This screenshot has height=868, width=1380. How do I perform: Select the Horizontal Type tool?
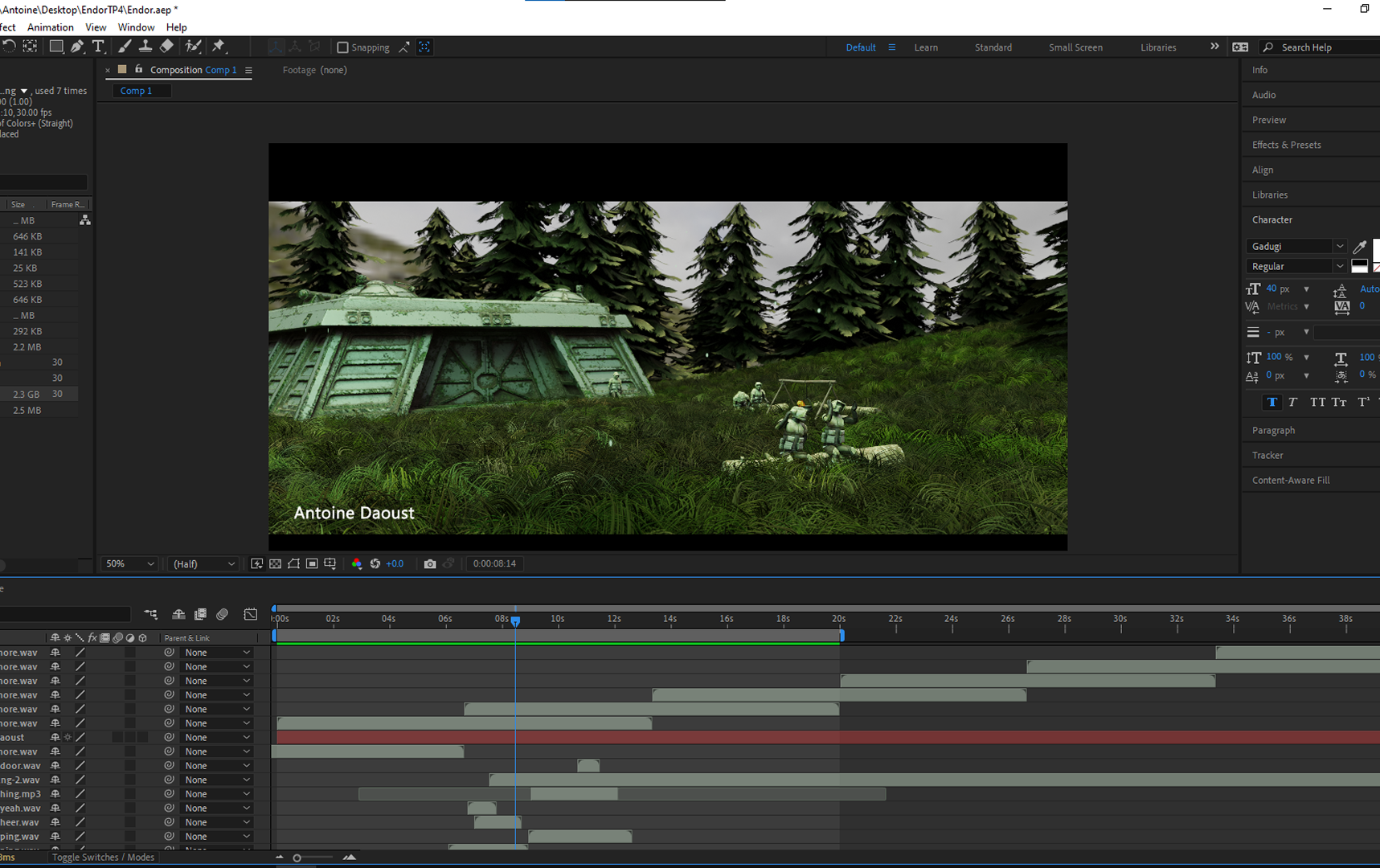98,47
